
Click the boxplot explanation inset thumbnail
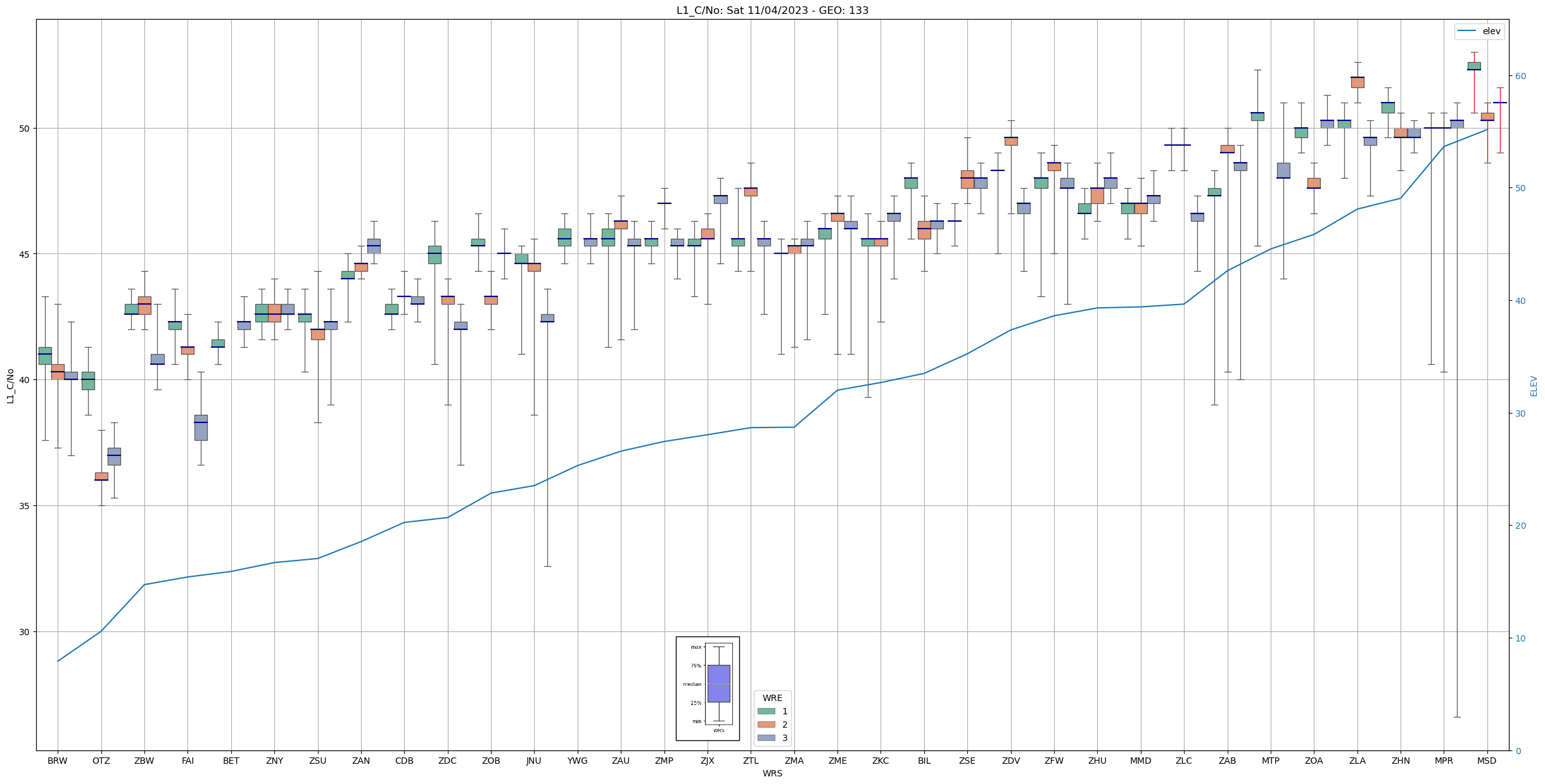click(x=708, y=688)
